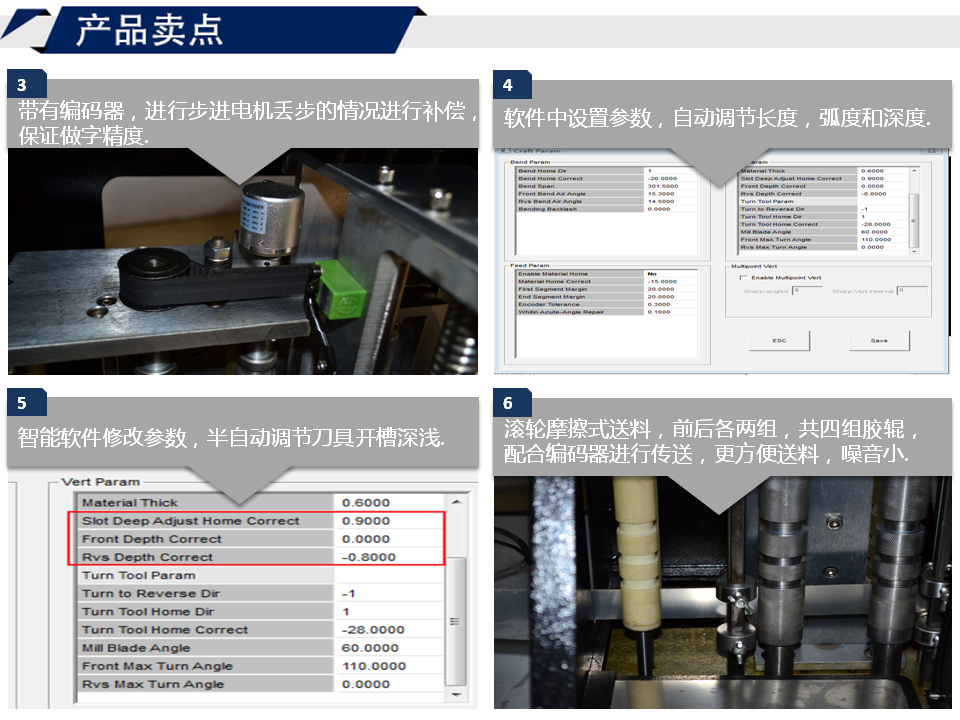Click the number 6 badge icon

point(508,403)
